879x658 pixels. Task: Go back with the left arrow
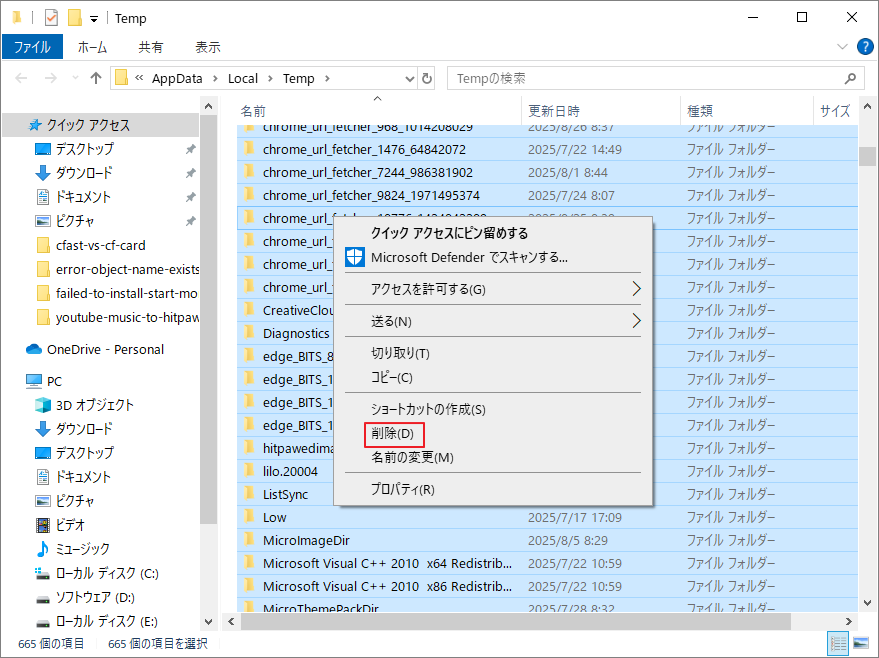[x=21, y=78]
